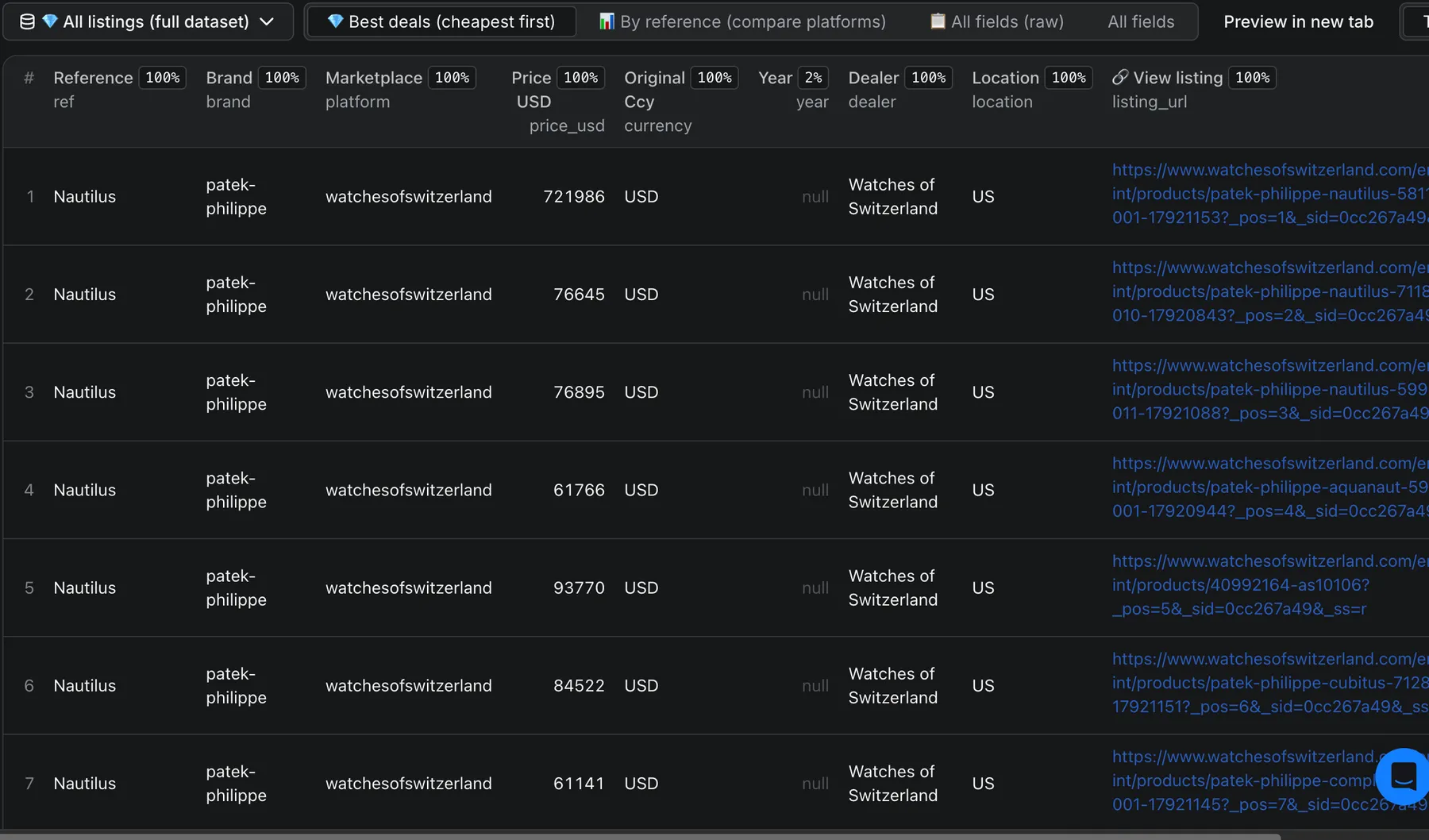Click the Nautilus reference cell in row 2
This screenshot has height=840, width=1429.
point(85,294)
